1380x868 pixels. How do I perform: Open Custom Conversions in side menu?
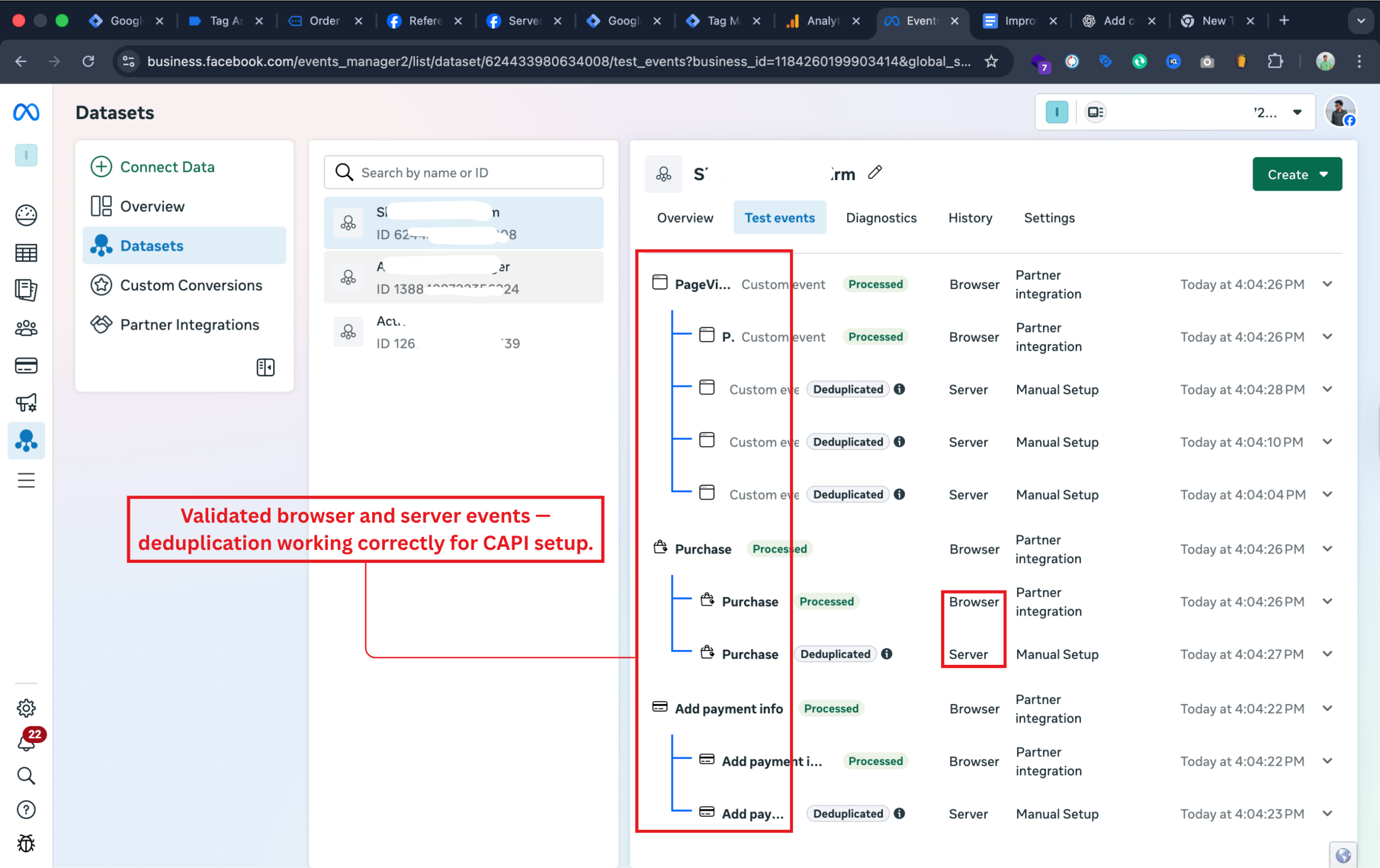pyautogui.click(x=191, y=286)
